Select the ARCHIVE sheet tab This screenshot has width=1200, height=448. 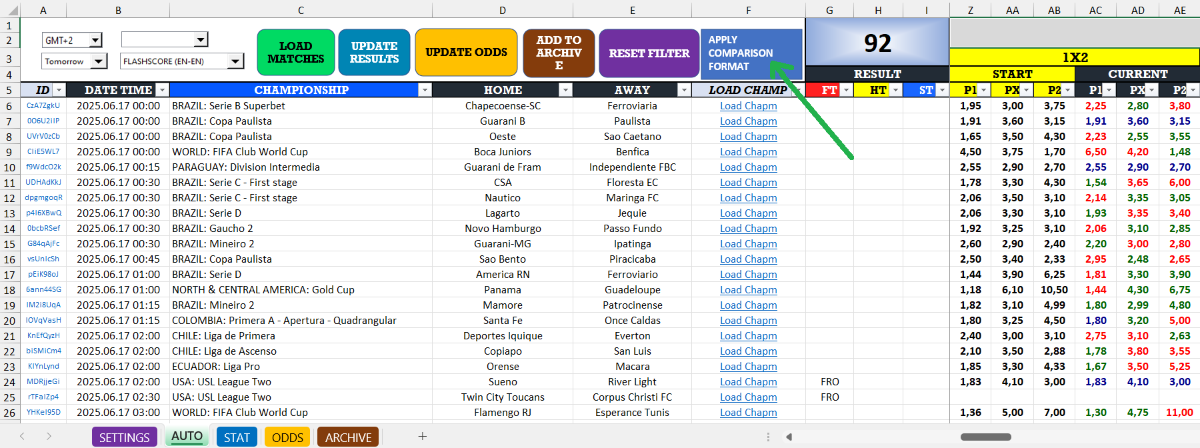348,437
